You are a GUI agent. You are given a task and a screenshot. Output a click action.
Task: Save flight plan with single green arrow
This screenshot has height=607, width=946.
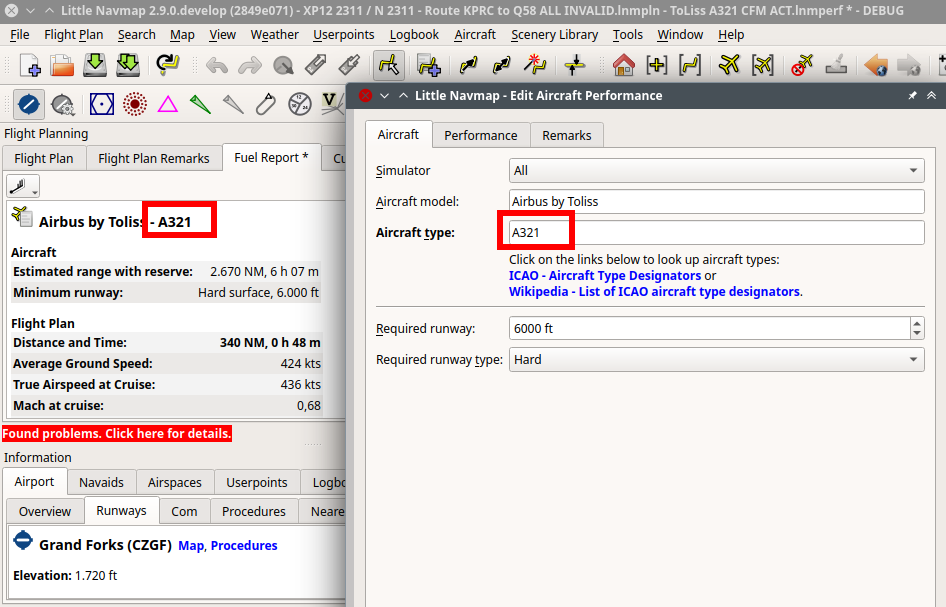(95, 65)
